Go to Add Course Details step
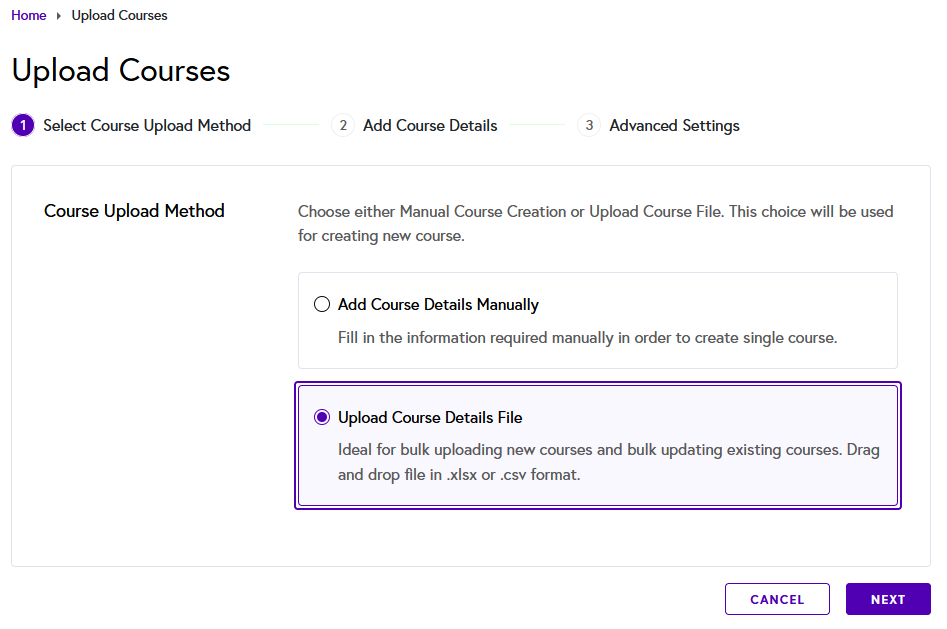This screenshot has width=947, height=629. (x=430, y=126)
